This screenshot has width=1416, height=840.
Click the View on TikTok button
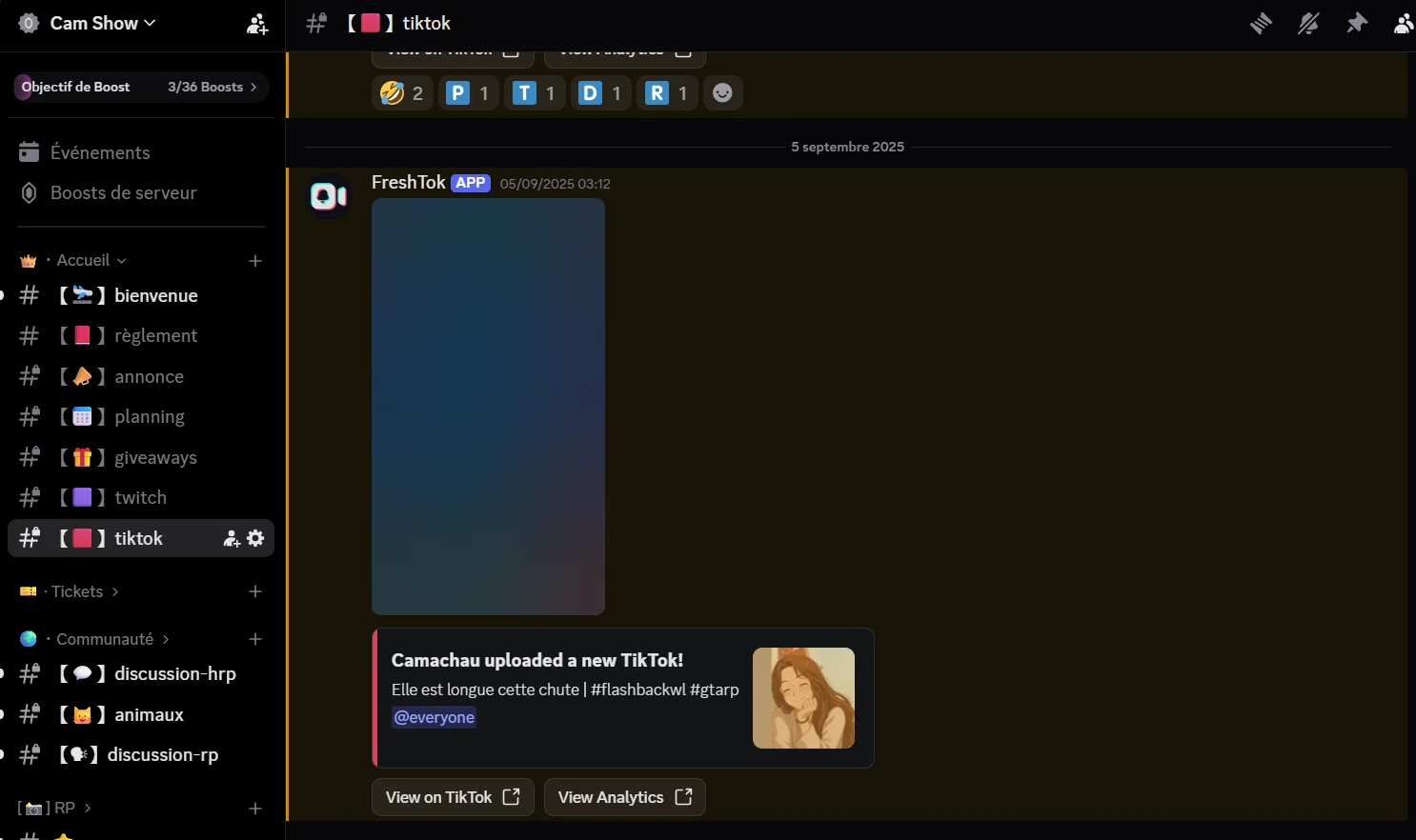coord(453,797)
